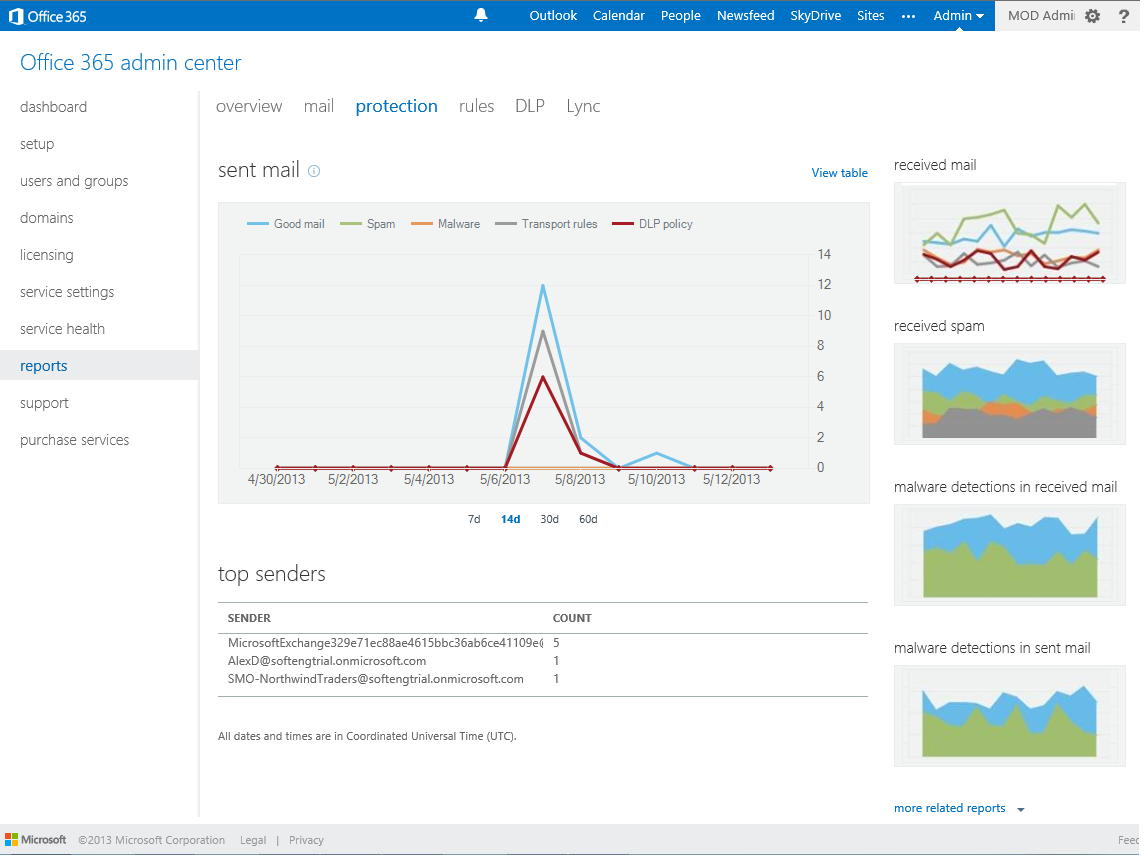1144x855 pixels.
Task: Open service health in sidebar
Action: (62, 329)
